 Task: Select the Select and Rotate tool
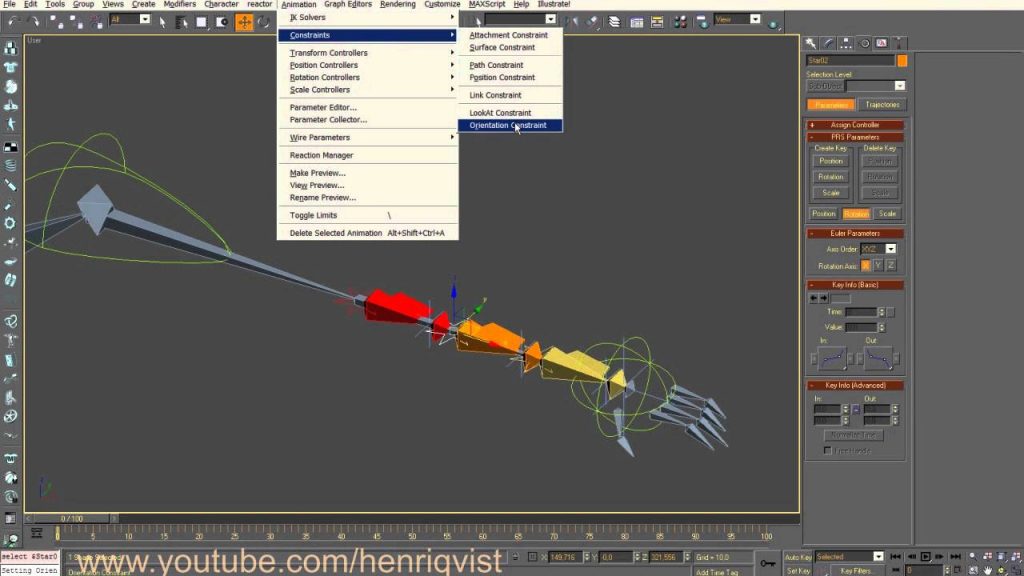tap(264, 21)
